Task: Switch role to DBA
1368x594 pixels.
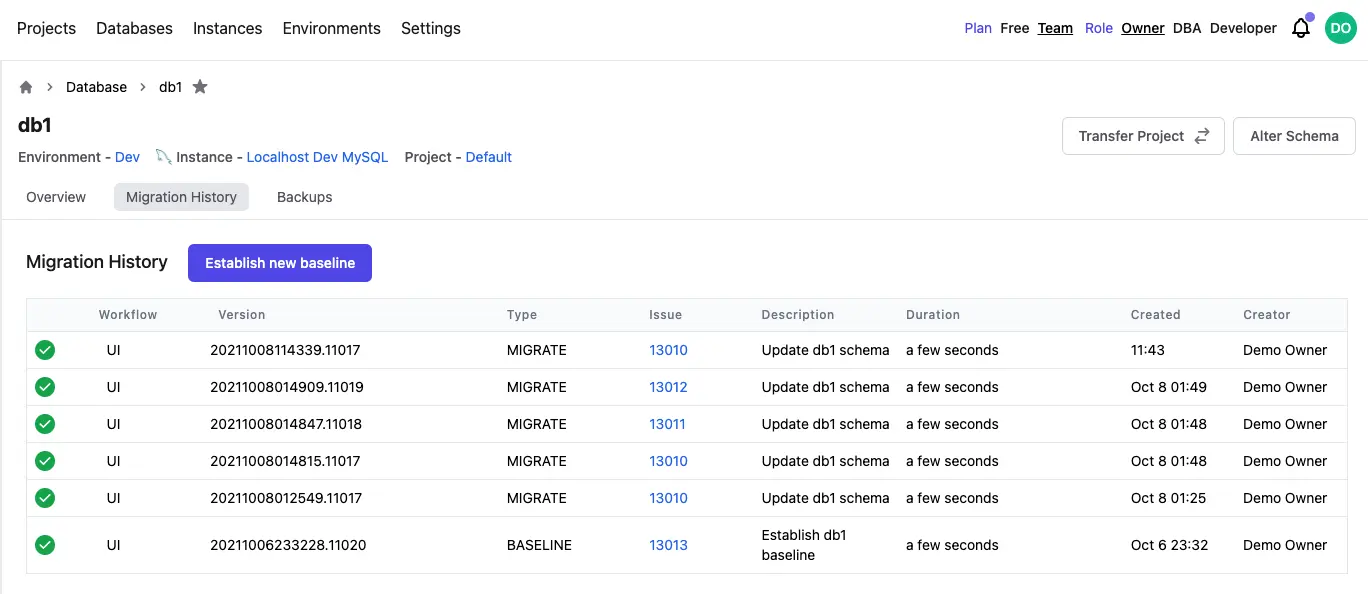Action: pos(1187,28)
